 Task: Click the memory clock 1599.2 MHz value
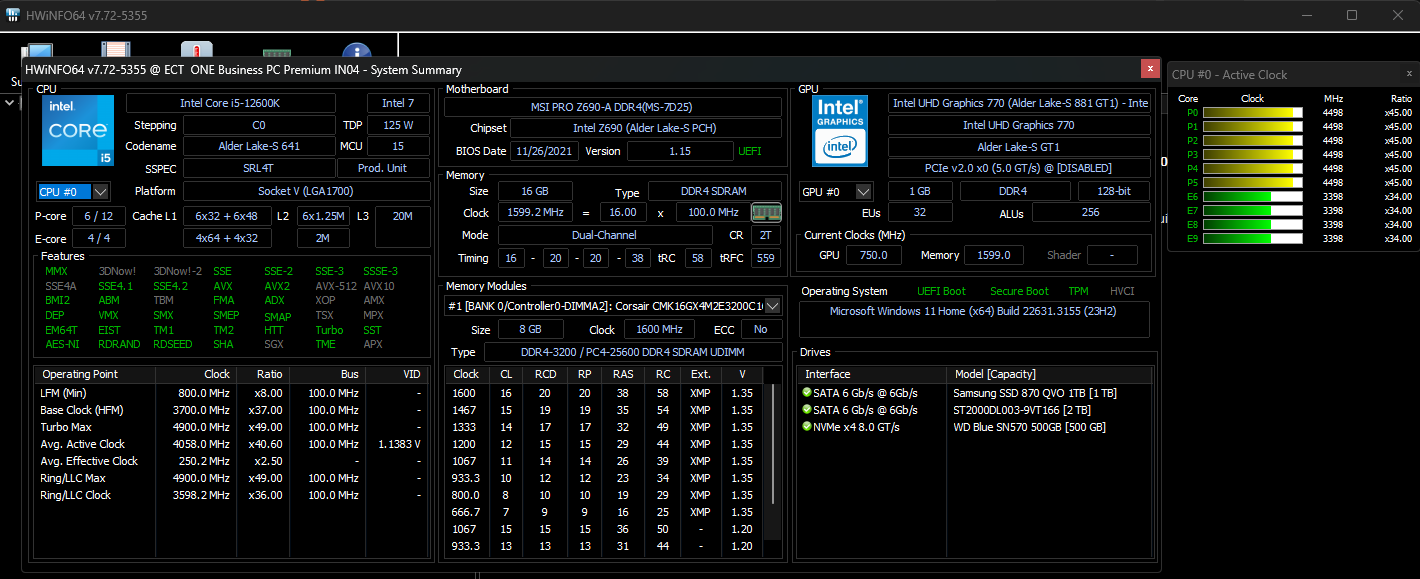(x=534, y=213)
